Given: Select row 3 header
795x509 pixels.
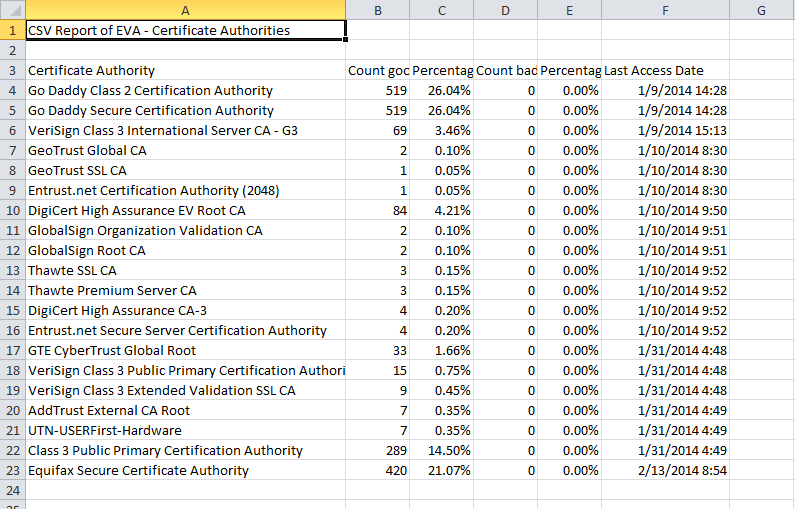Looking at the screenshot, I should 13,70.
